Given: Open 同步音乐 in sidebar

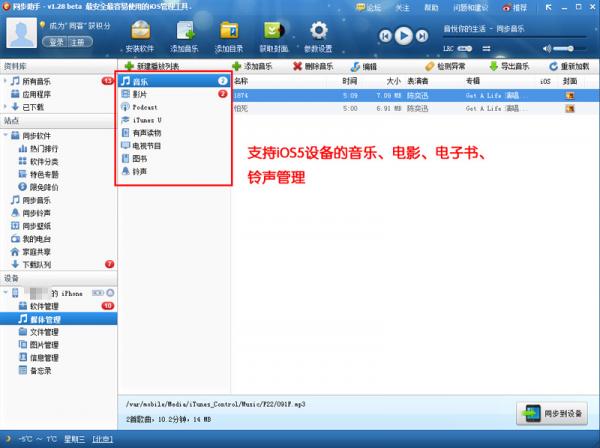Looking at the screenshot, I should [31, 200].
